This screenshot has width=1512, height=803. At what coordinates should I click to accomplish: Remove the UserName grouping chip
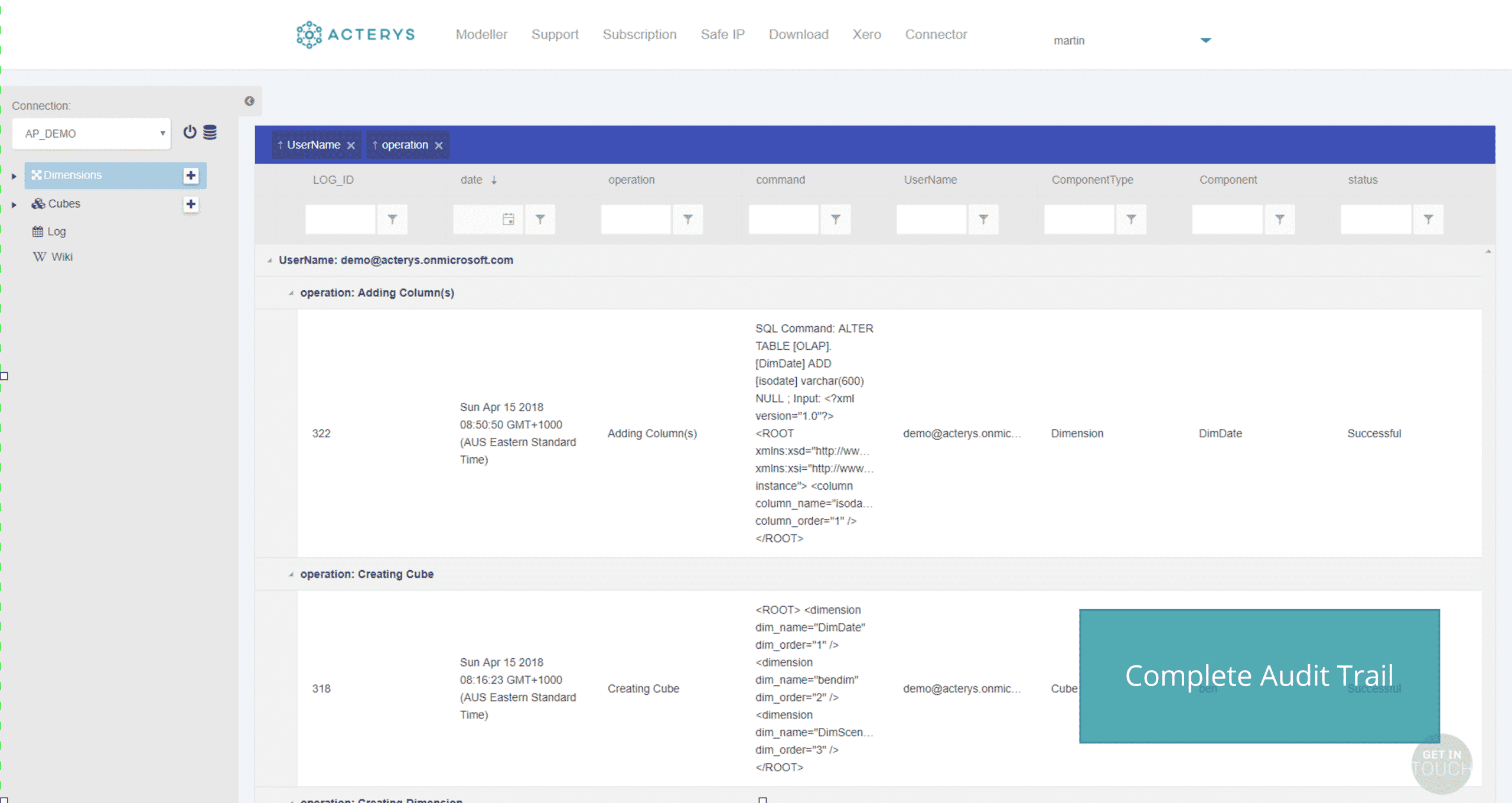click(351, 145)
